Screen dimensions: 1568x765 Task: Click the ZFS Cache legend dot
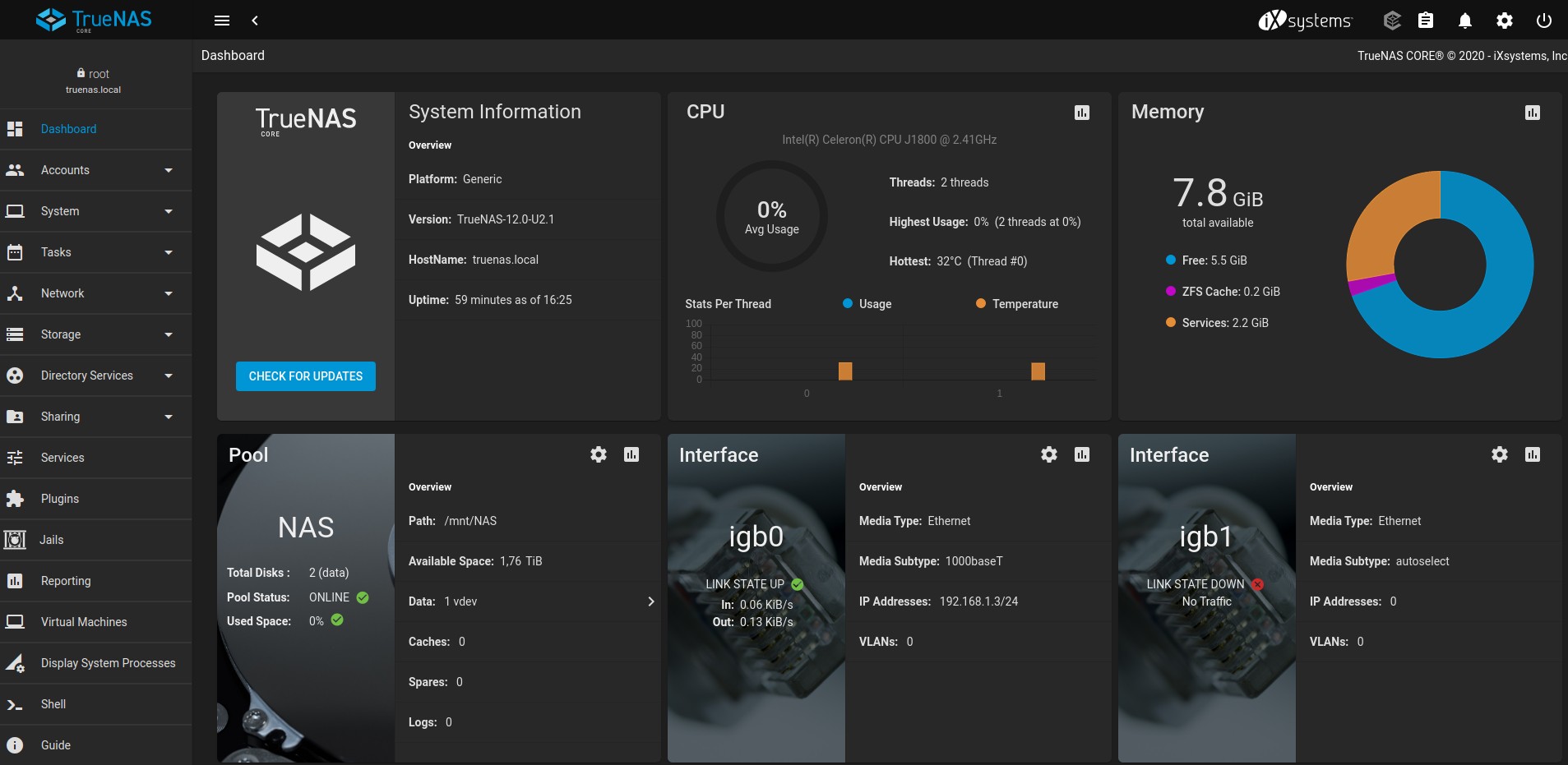(1171, 292)
